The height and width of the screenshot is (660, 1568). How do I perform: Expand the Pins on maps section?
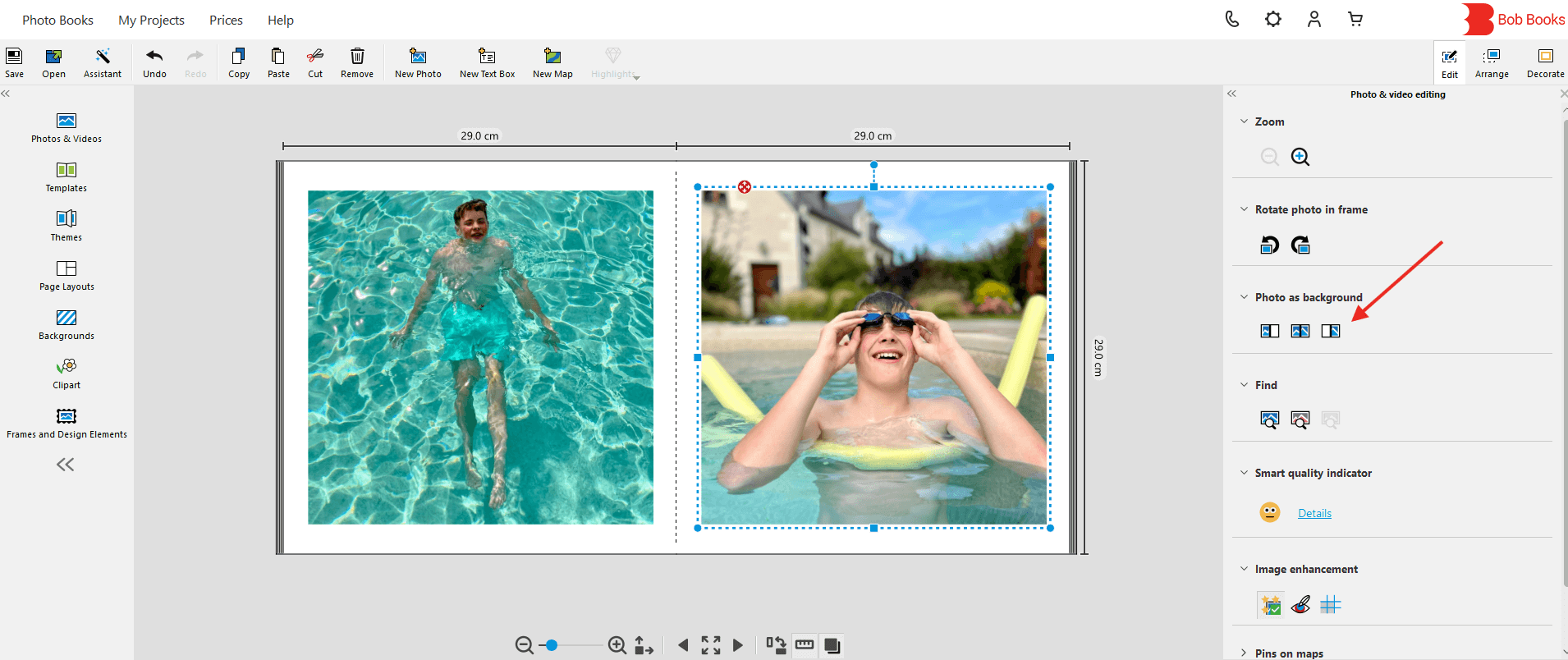point(1244,653)
